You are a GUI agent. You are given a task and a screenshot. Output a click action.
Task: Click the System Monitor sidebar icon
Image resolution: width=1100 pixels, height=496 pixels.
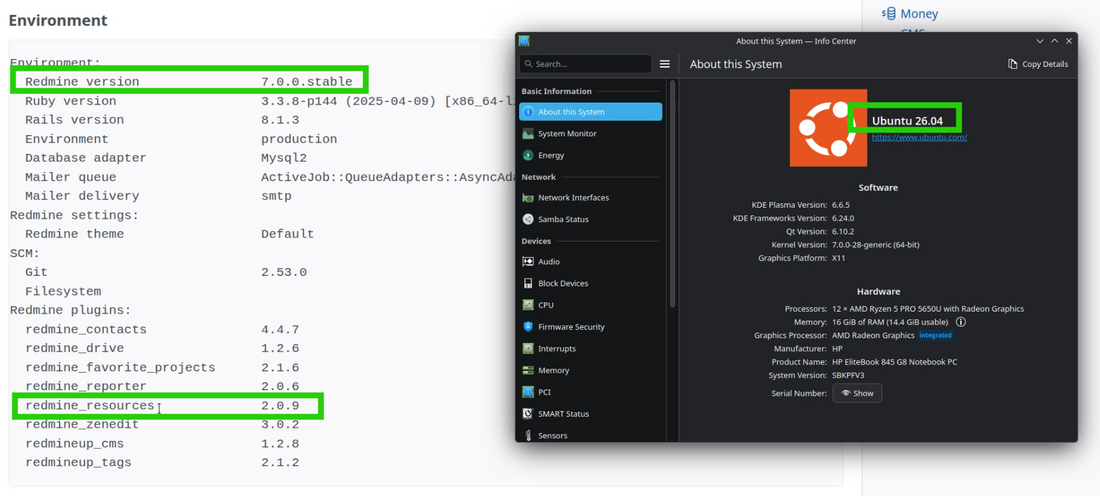tap(528, 133)
